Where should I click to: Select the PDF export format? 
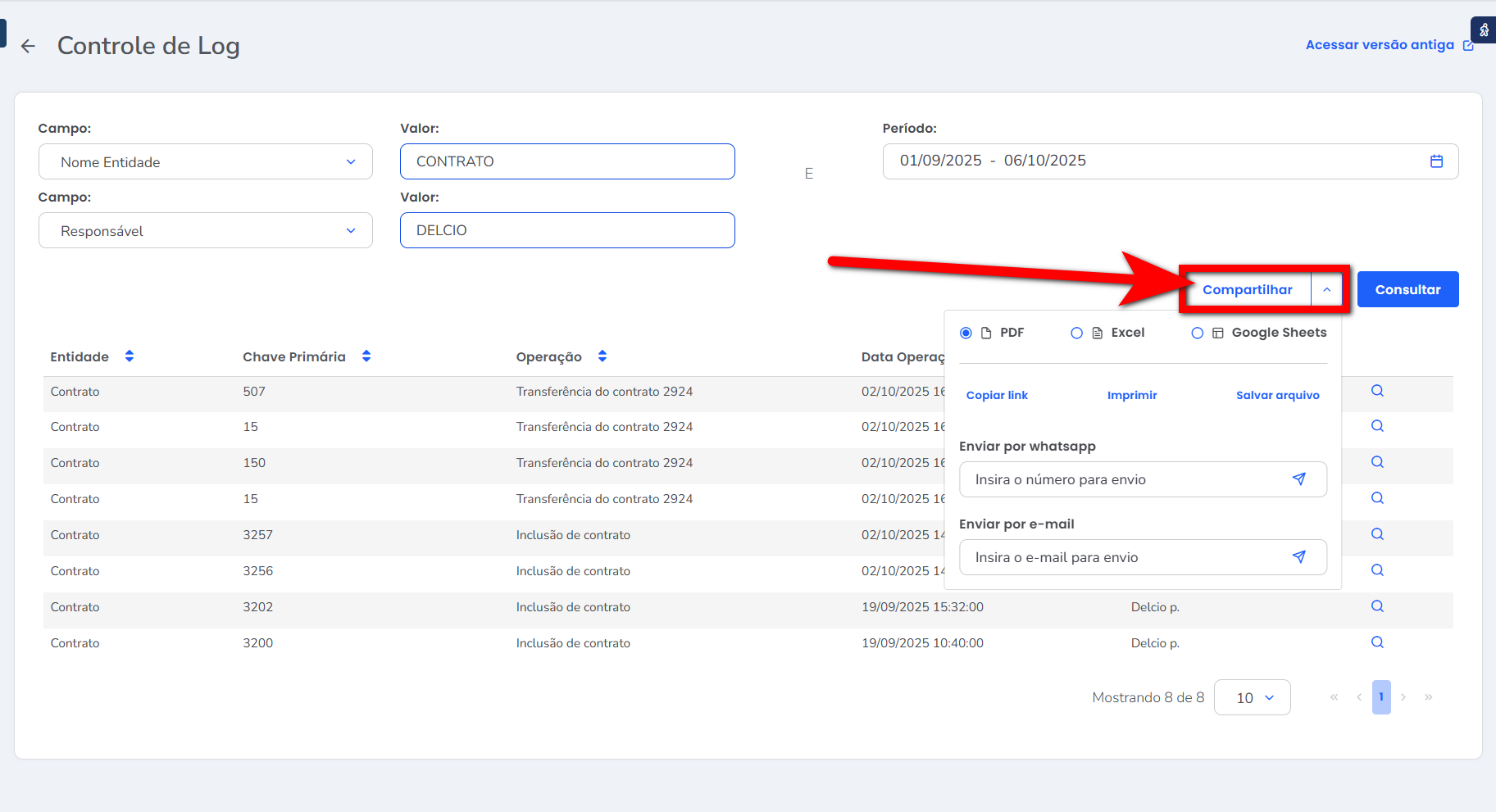tap(966, 333)
